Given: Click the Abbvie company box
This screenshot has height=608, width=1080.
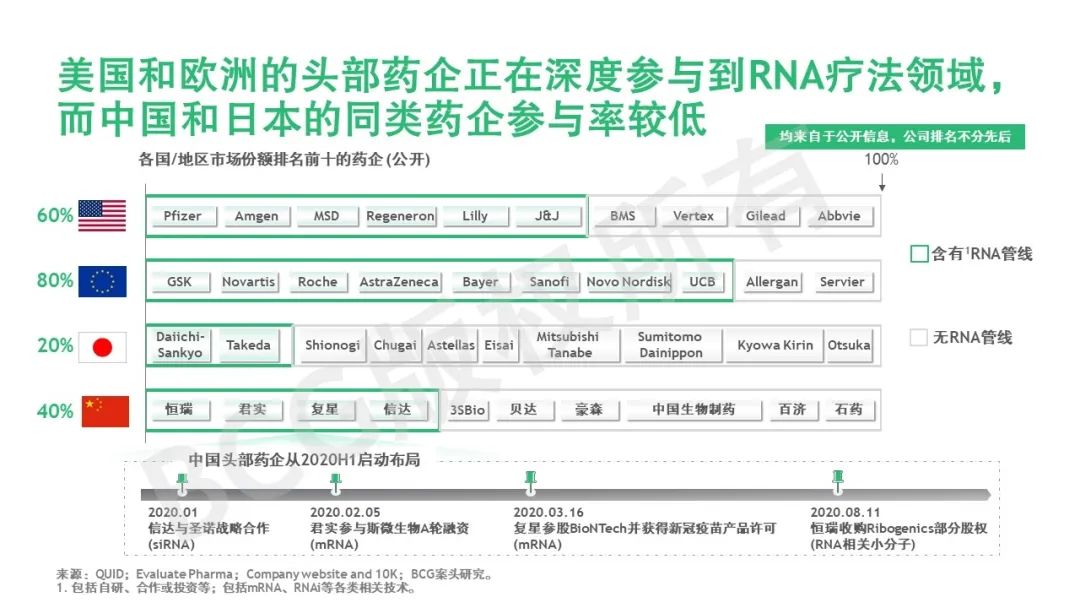Looking at the screenshot, I should (x=839, y=216).
